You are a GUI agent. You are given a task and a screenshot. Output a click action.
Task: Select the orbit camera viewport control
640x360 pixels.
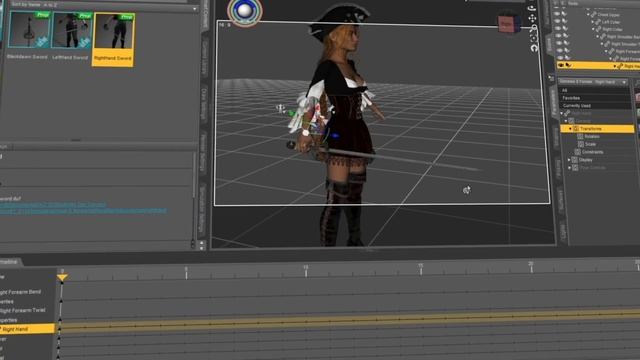[x=532, y=8]
